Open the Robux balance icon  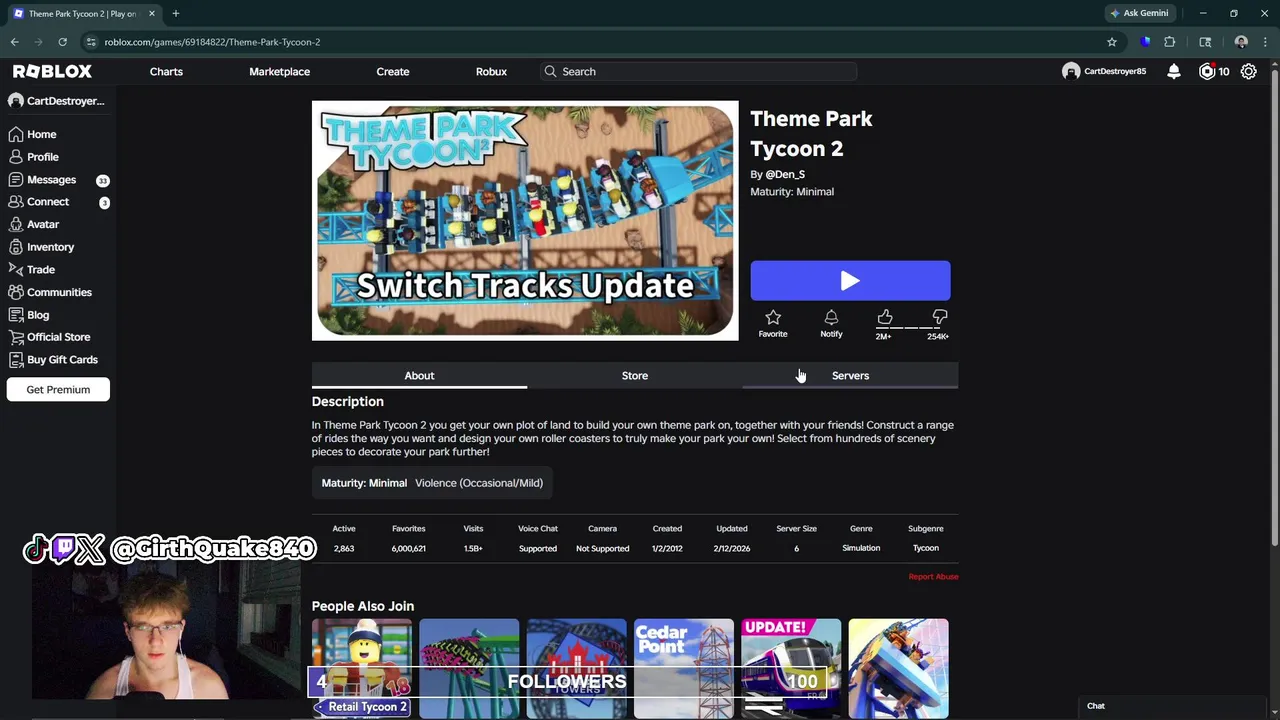(1207, 72)
